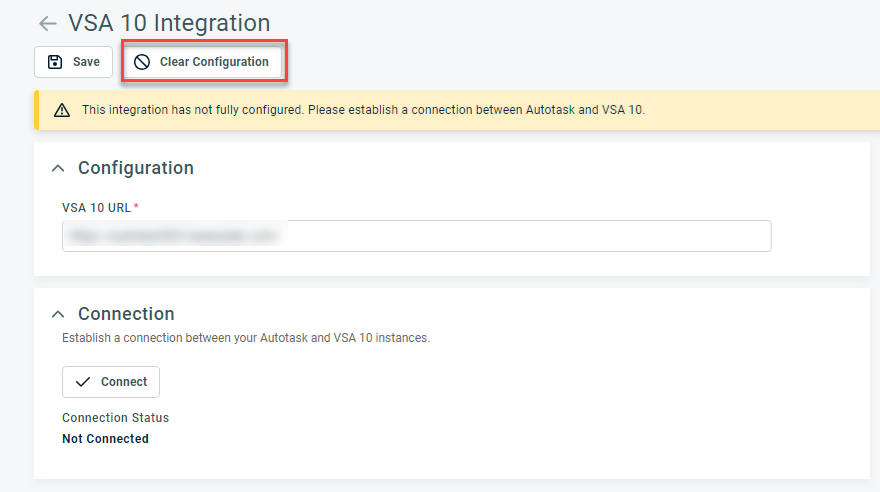Screen dimensions: 880x492
Task: Go back using the left arrow icon
Action: (x=48, y=24)
